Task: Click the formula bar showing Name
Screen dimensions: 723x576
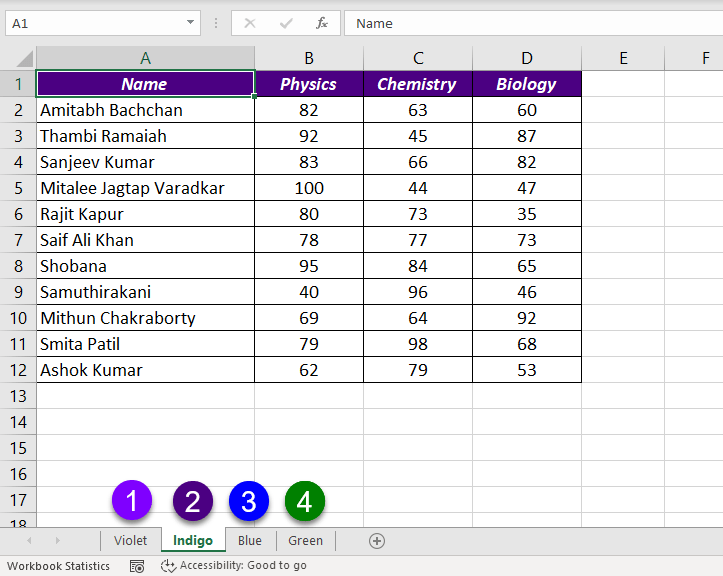Action: point(533,23)
